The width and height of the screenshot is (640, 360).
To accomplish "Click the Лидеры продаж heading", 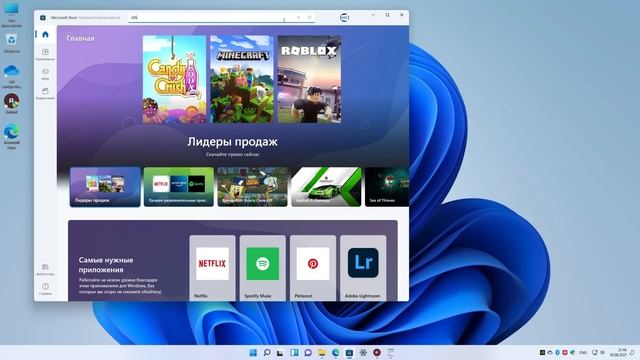I will click(x=232, y=142).
